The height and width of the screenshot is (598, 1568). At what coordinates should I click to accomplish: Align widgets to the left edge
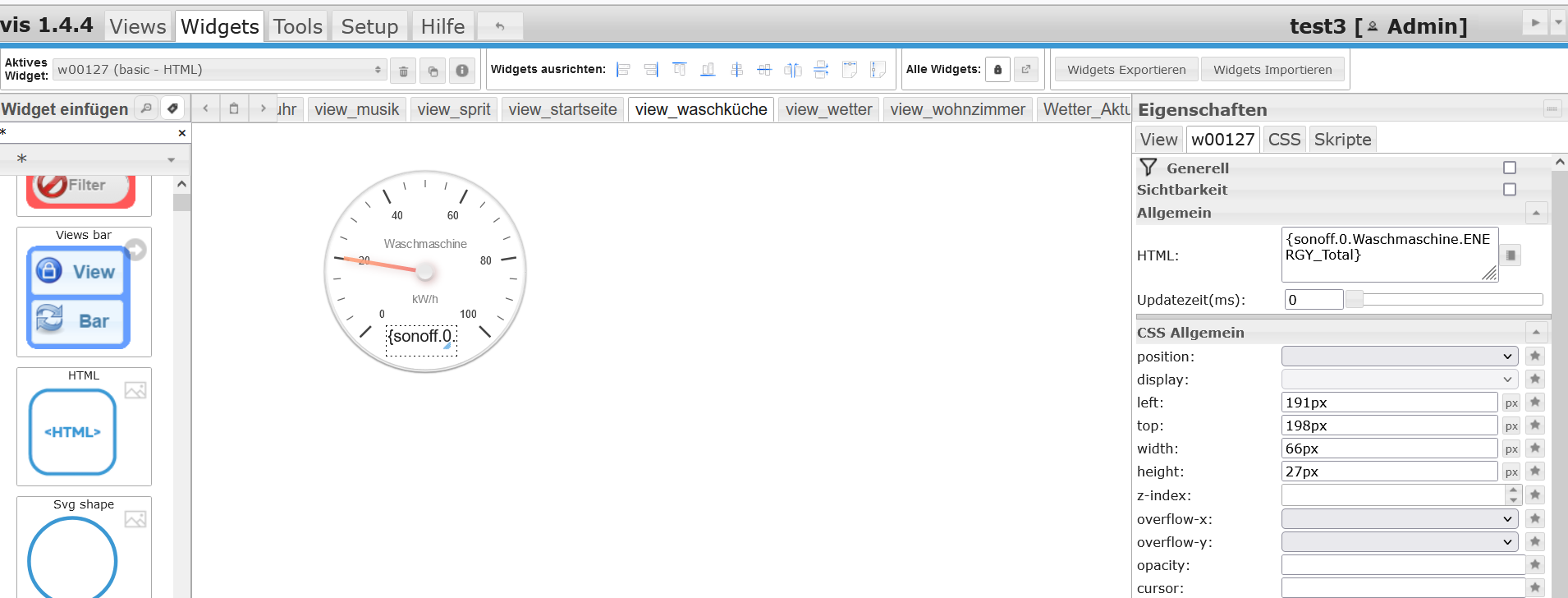click(623, 70)
